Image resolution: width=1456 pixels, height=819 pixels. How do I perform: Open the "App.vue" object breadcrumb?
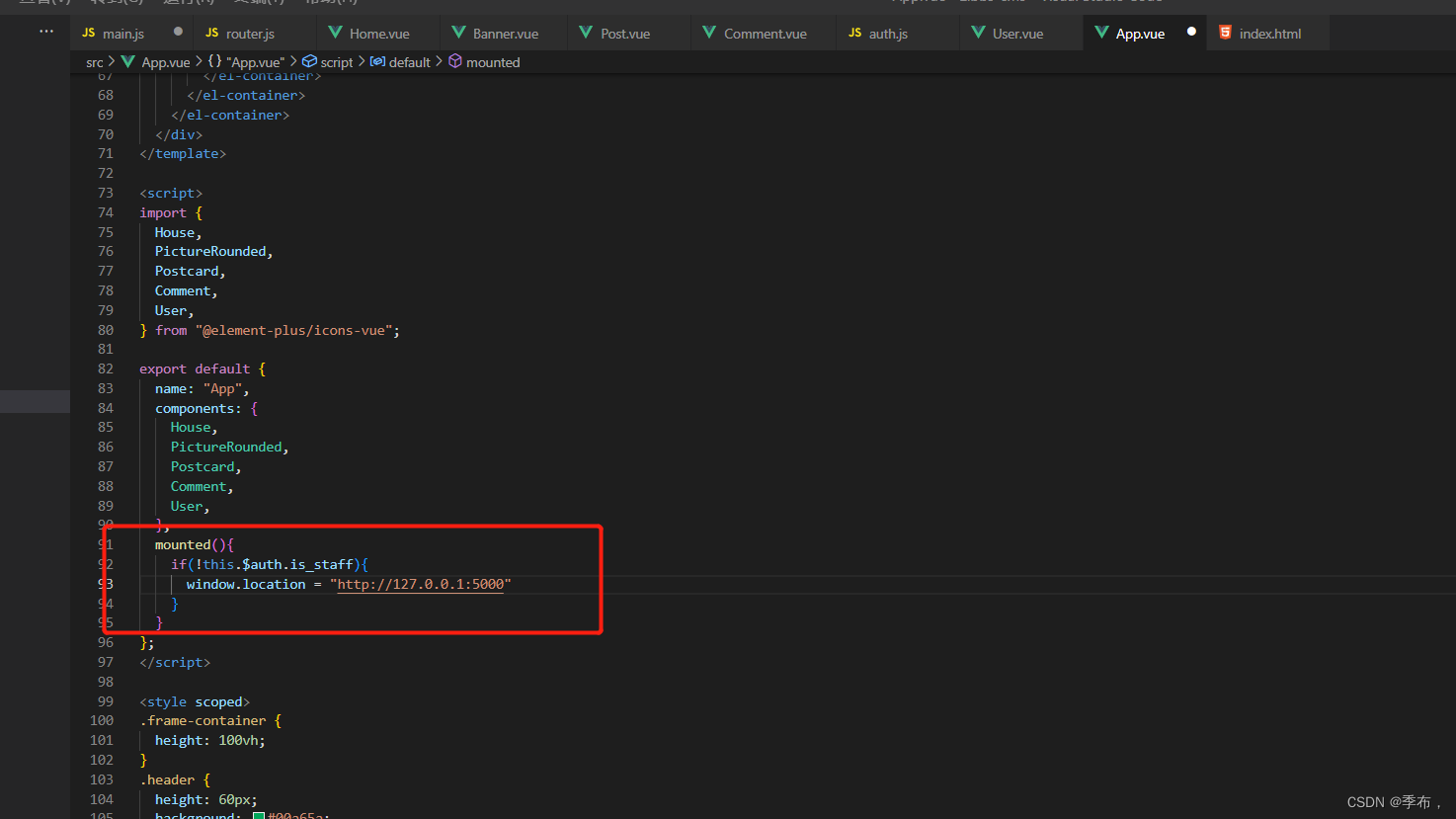pyautogui.click(x=255, y=62)
